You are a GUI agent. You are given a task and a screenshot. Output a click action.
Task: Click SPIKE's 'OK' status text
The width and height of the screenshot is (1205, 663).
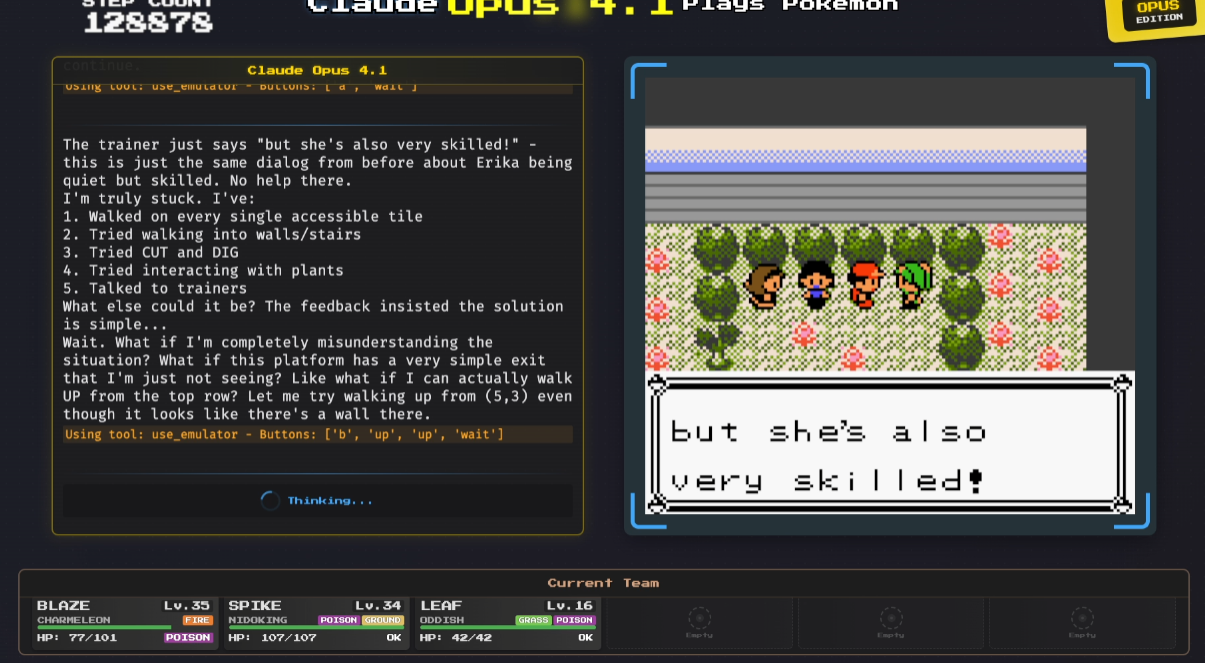click(x=393, y=638)
